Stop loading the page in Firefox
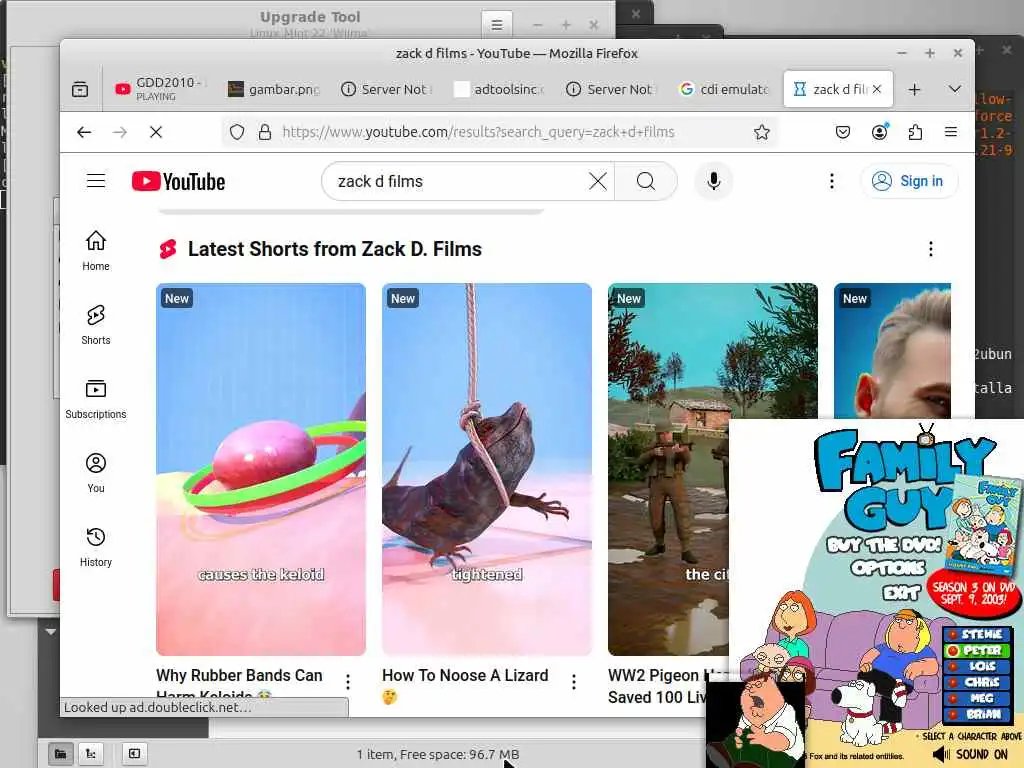 click(x=155, y=132)
